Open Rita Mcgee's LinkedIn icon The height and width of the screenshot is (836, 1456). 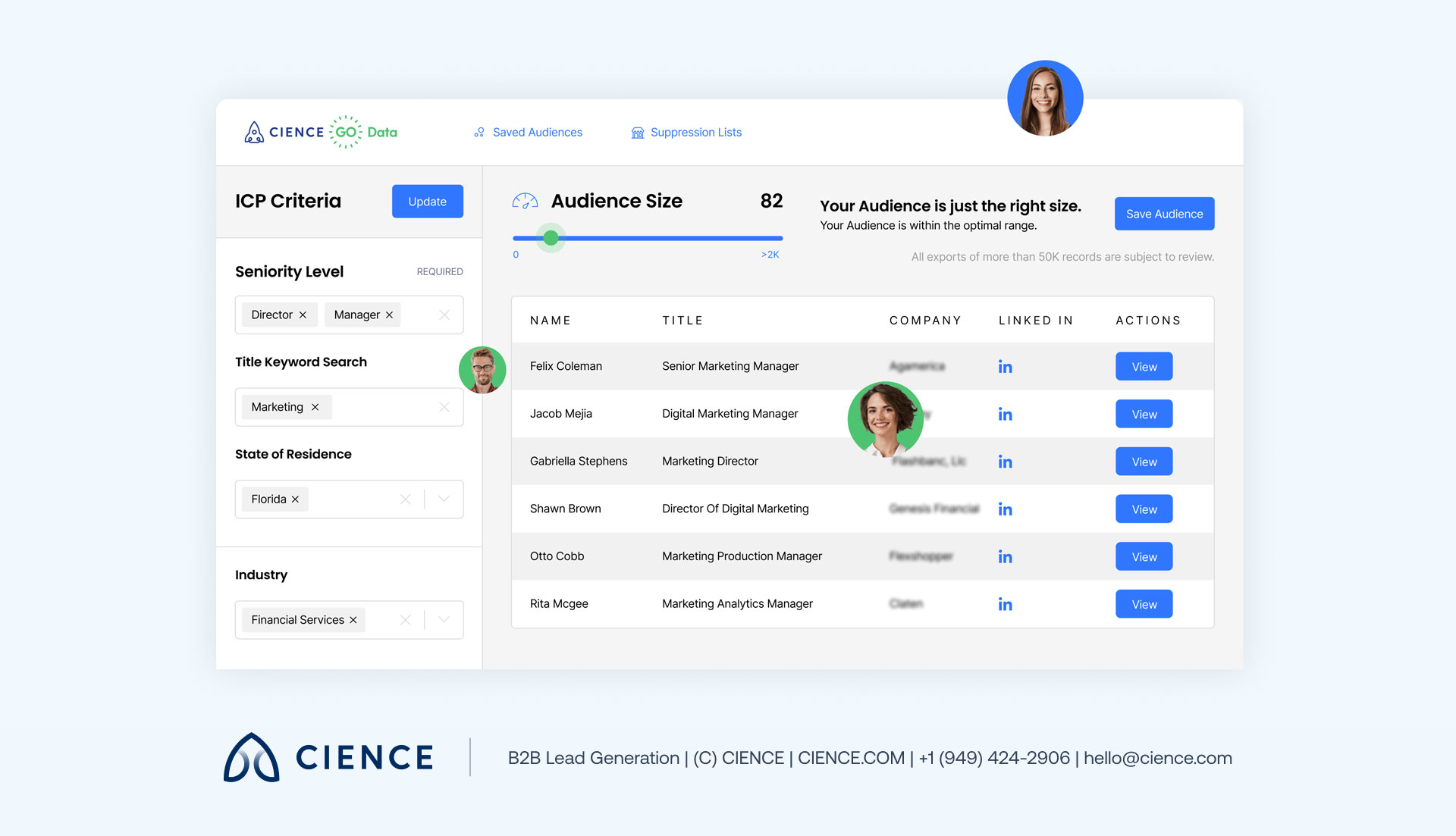(x=1005, y=604)
